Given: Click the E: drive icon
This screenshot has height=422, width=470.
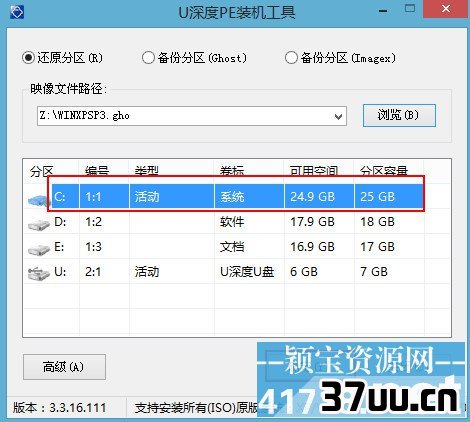Looking at the screenshot, I should point(39,249).
